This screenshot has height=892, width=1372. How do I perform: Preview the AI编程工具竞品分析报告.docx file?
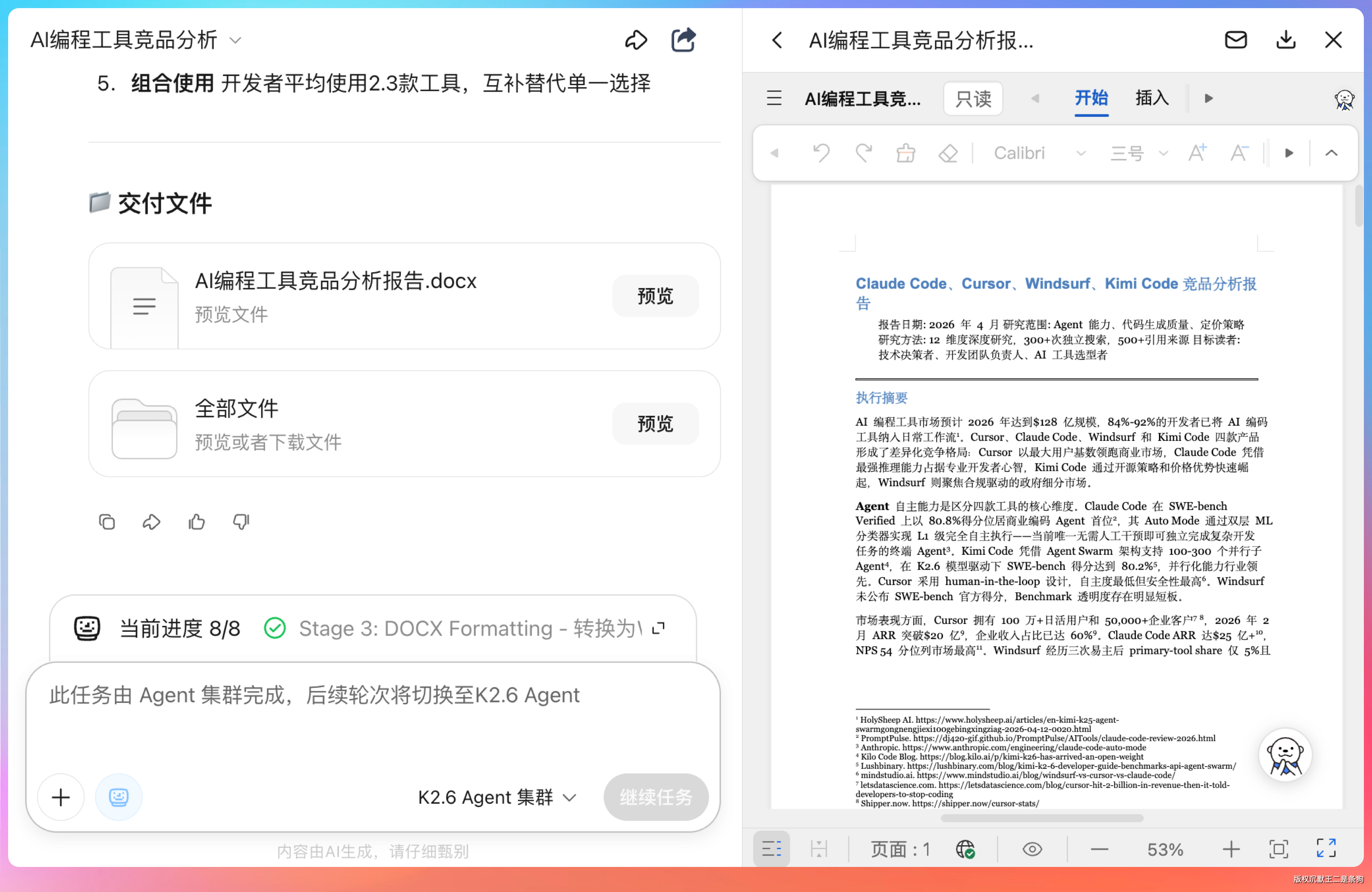(655, 296)
